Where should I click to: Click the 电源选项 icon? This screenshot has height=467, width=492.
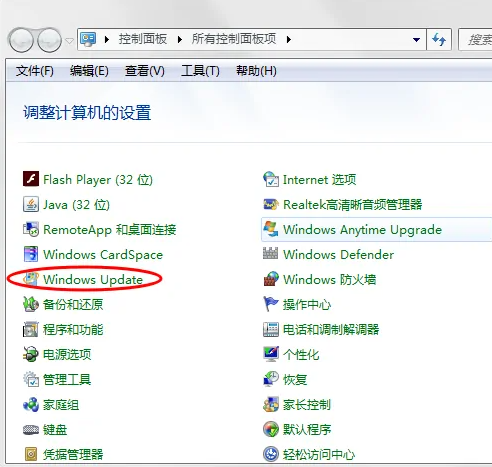point(31,354)
